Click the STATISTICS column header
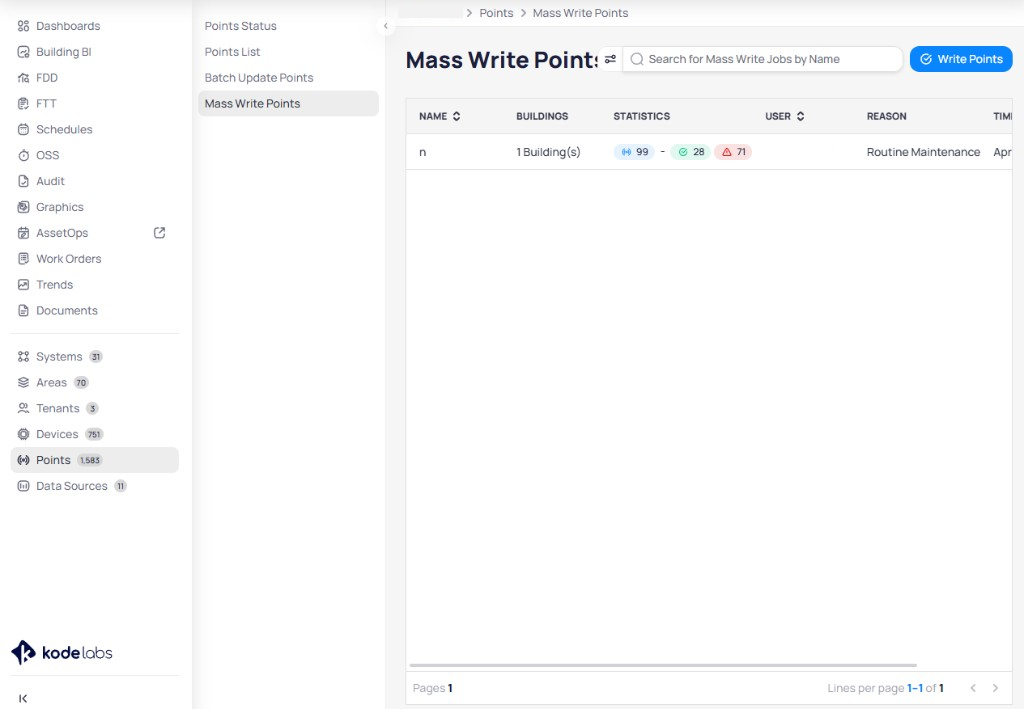This screenshot has width=1024, height=709. pyautogui.click(x=641, y=116)
